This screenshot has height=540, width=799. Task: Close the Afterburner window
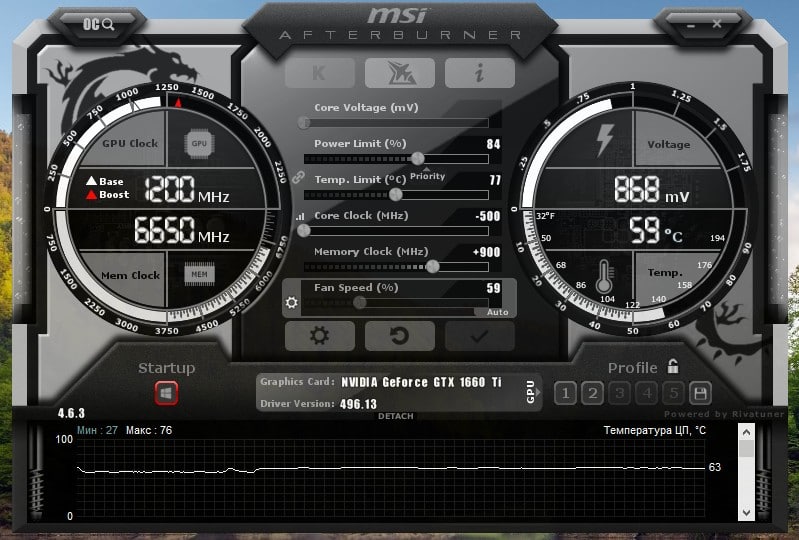pyautogui.click(x=716, y=23)
